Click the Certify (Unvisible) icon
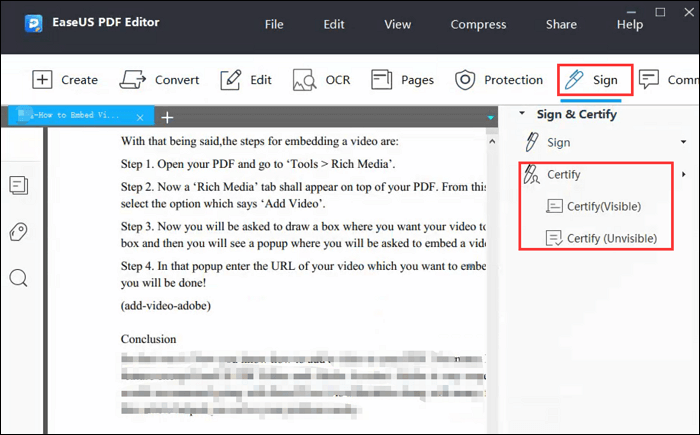The width and height of the screenshot is (700, 435). [554, 238]
